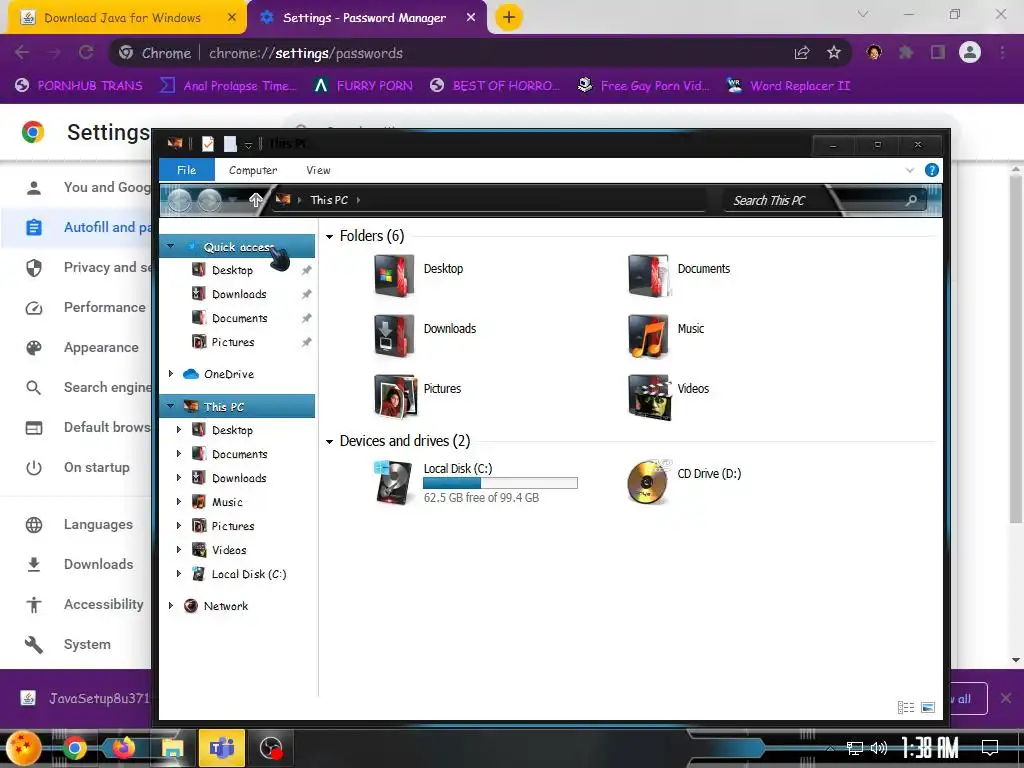1024x768 pixels.
Task: Open OBS Studio from the taskbar
Action: (270, 748)
